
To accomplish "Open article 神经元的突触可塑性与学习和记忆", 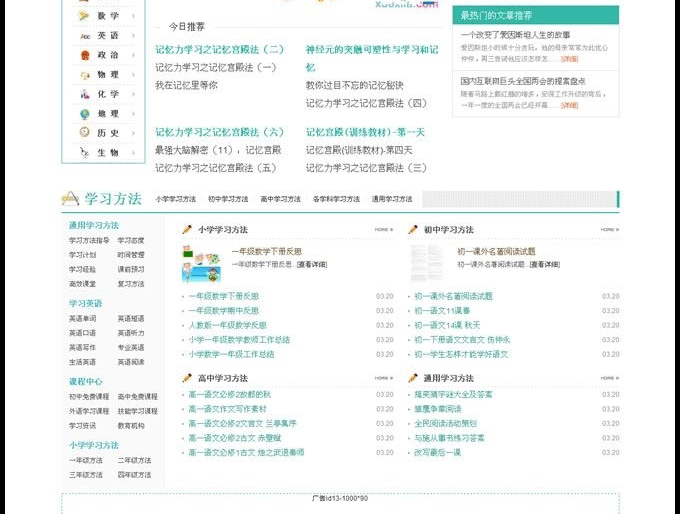I will 372,59.
